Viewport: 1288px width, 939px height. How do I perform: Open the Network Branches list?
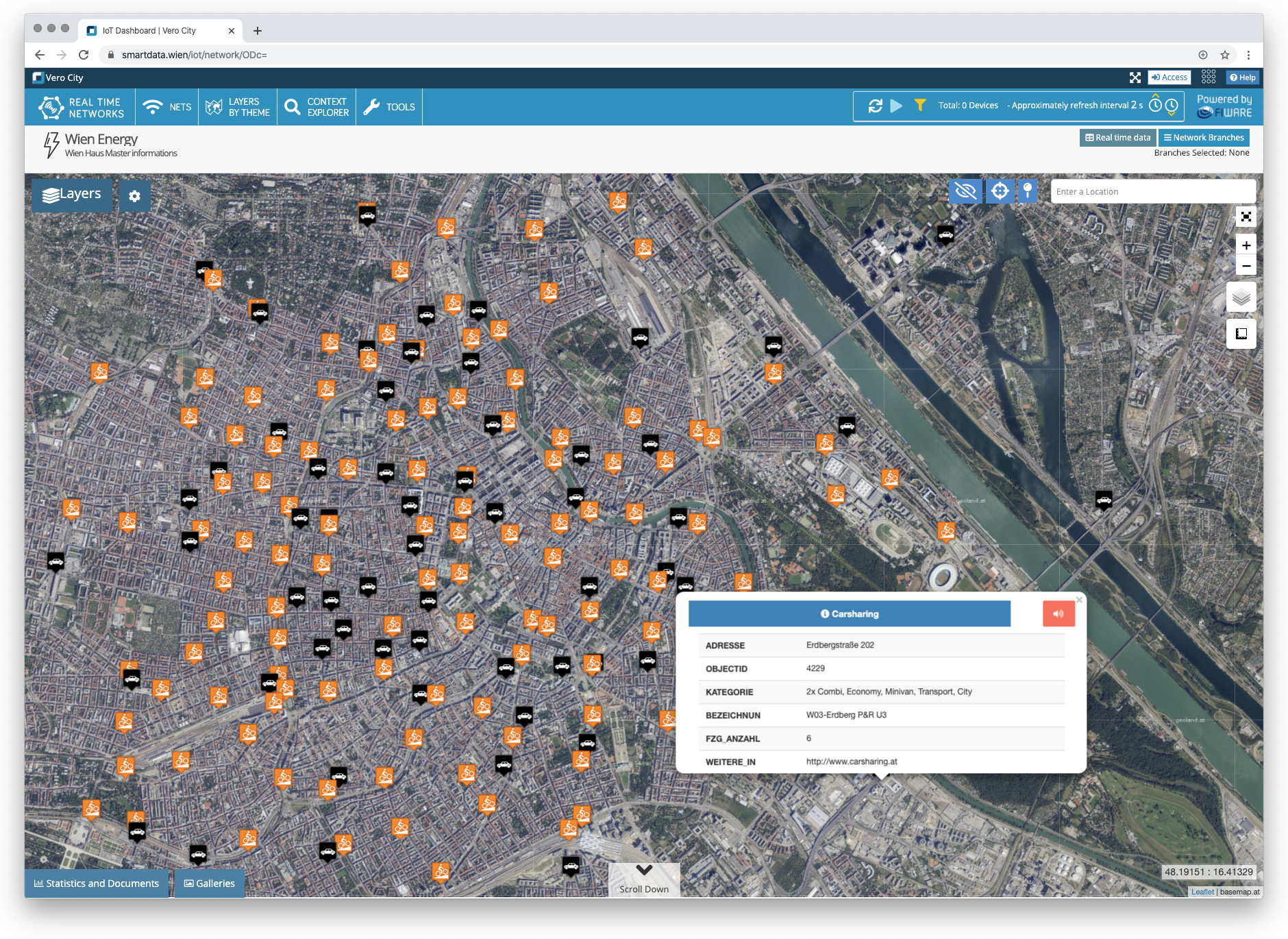coord(1204,138)
